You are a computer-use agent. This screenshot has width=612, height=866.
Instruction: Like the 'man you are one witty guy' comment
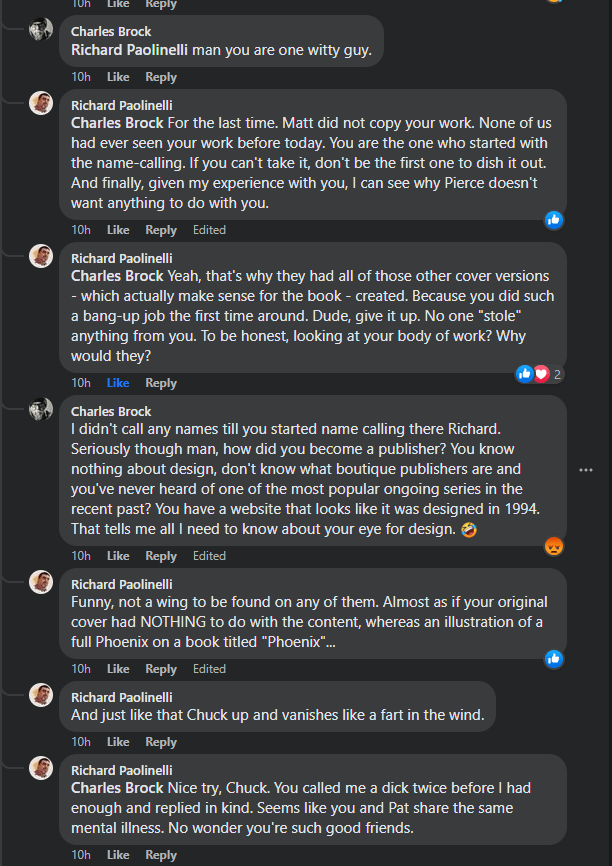[x=118, y=77]
